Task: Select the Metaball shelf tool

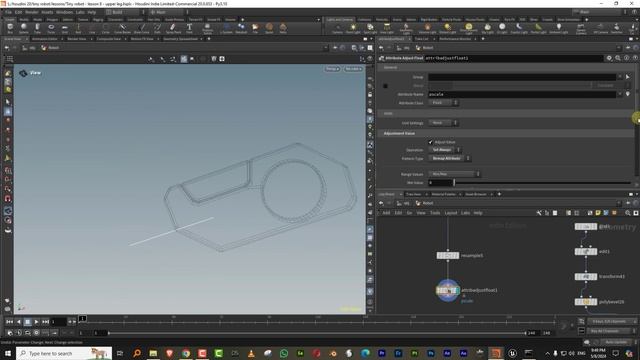Action: 241,28
